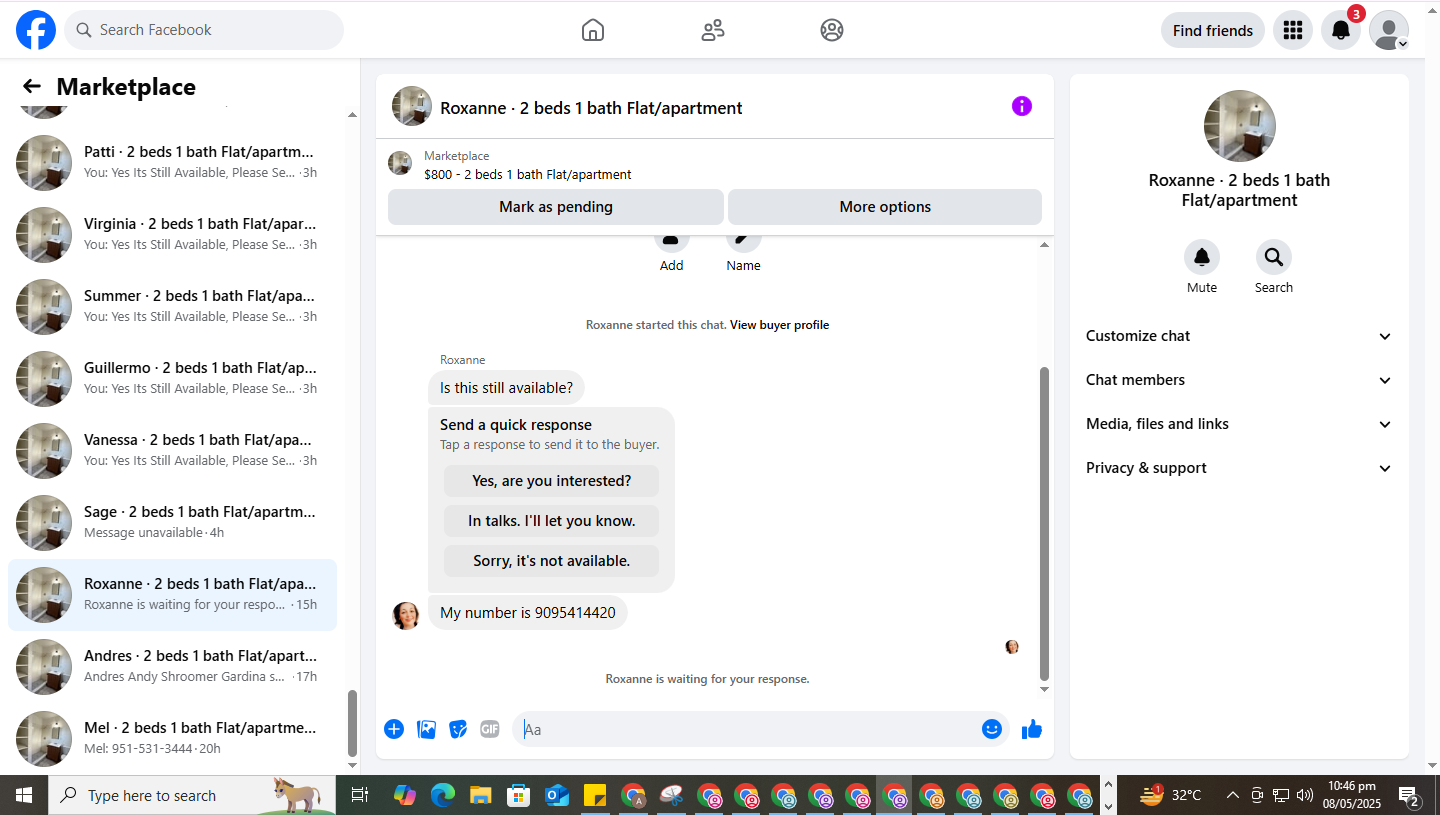
Task: Open the Facebook menu grid icon
Action: coord(1293,30)
